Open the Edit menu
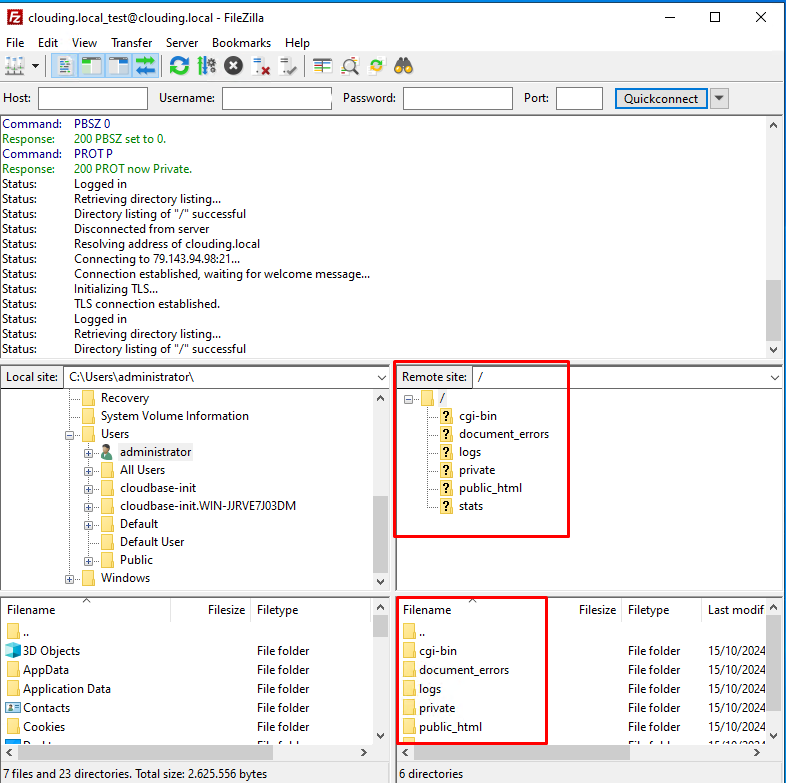This screenshot has height=783, width=786. [x=48, y=43]
